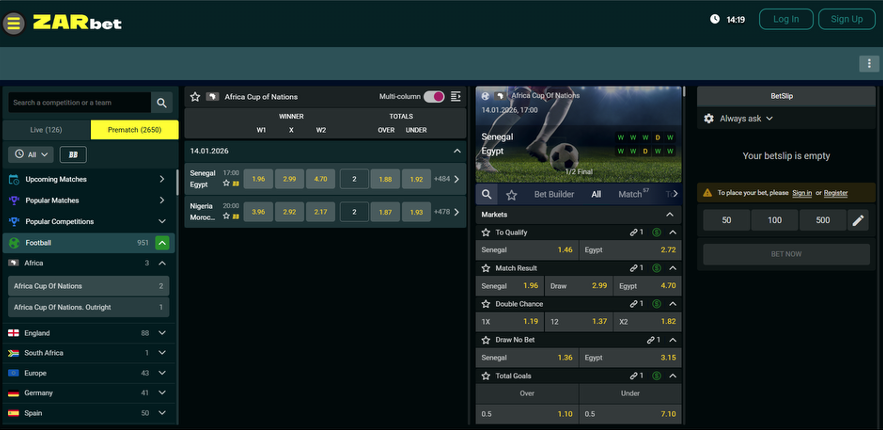Pick Senegal W1 odds 1.96 in match list
This screenshot has height=430, width=884.
pyautogui.click(x=258, y=179)
